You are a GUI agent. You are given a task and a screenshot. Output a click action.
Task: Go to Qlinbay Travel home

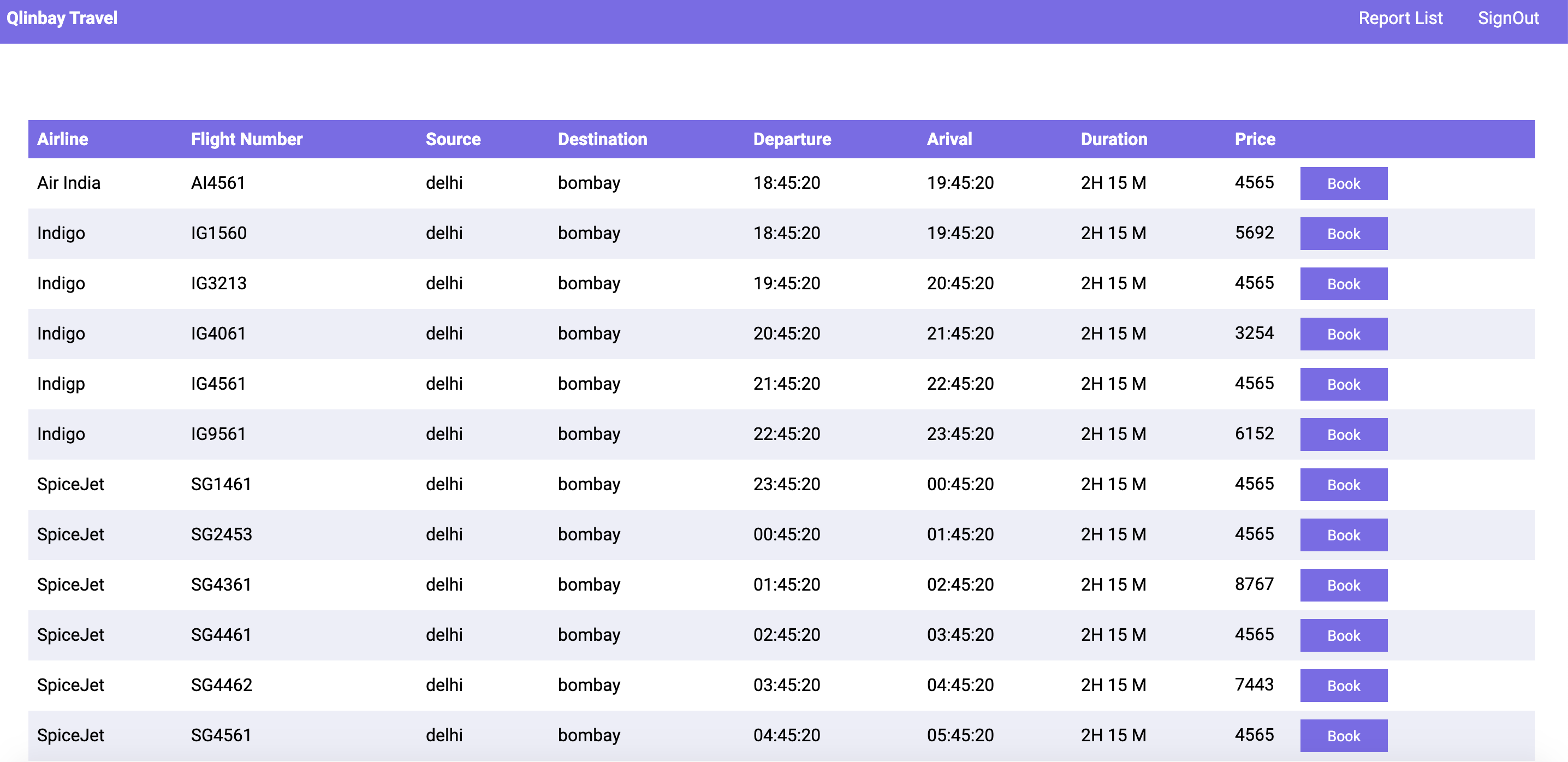click(x=62, y=18)
